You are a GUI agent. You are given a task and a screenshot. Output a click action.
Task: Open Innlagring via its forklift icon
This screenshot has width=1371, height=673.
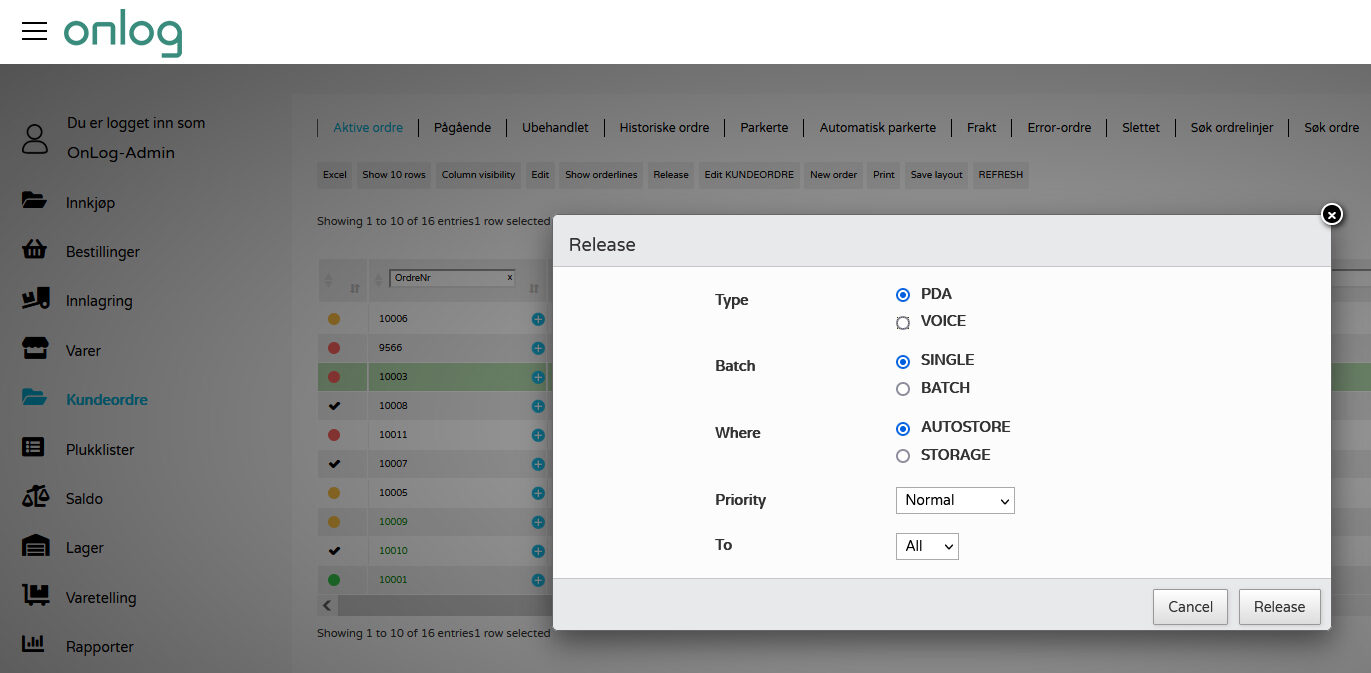(35, 300)
